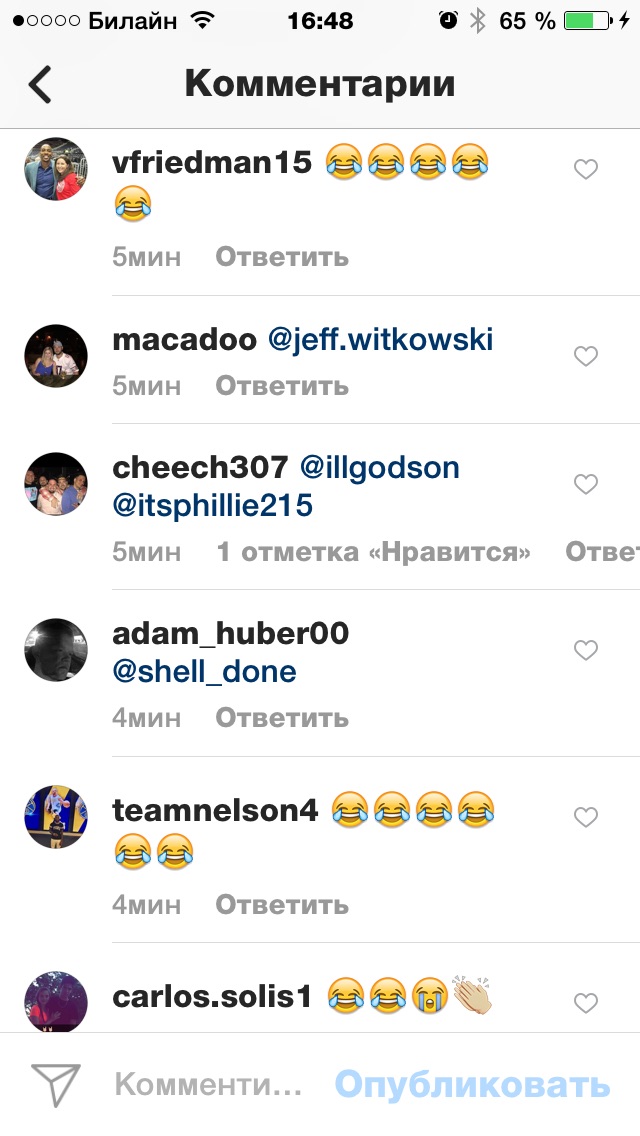Image resolution: width=640 pixels, height=1136 pixels.
Task: Open the @shell_done mention link
Action: (204, 672)
